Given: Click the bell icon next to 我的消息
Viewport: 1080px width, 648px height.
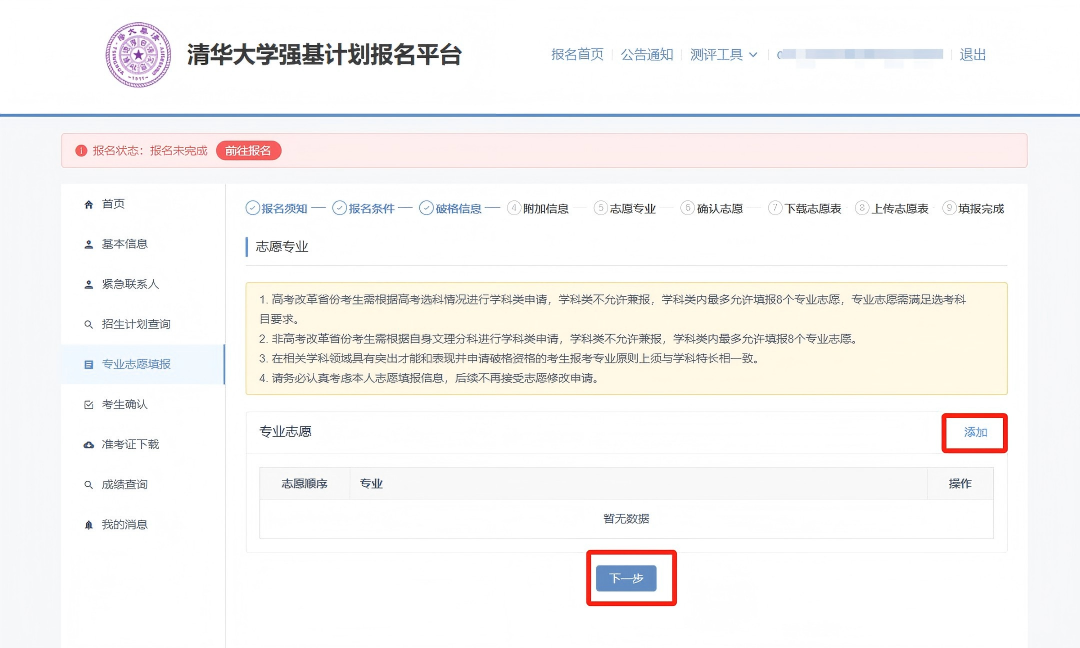Looking at the screenshot, I should click(89, 523).
